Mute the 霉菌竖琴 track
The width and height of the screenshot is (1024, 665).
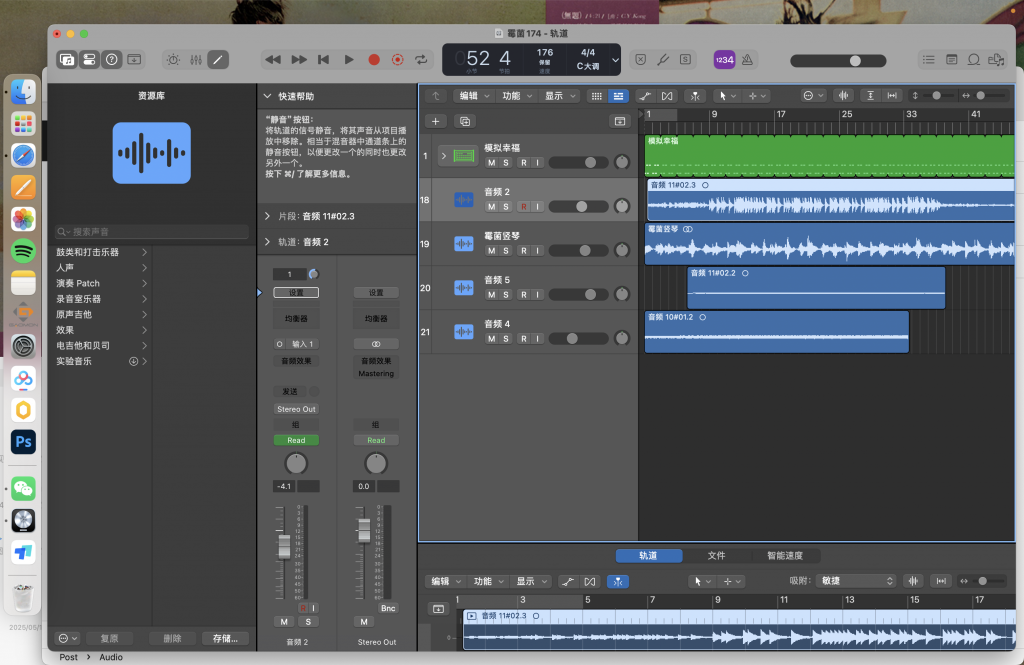[x=491, y=250]
